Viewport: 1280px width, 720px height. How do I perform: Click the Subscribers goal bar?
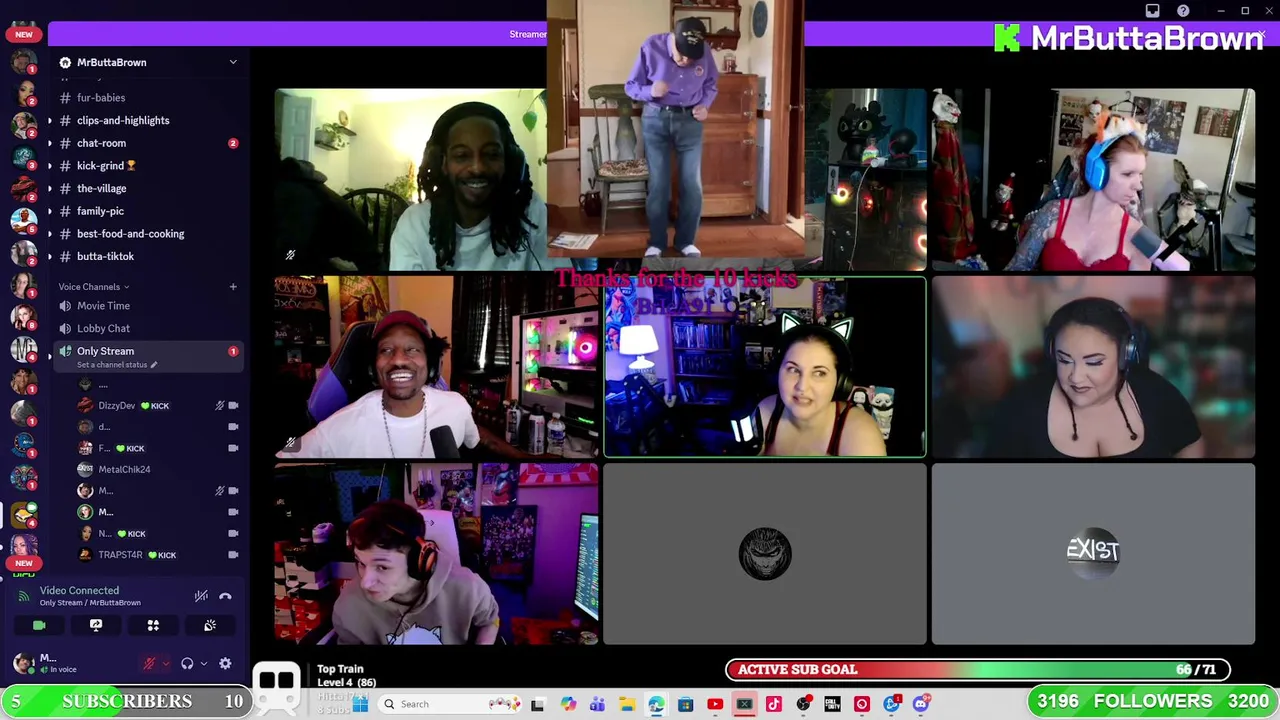126,701
